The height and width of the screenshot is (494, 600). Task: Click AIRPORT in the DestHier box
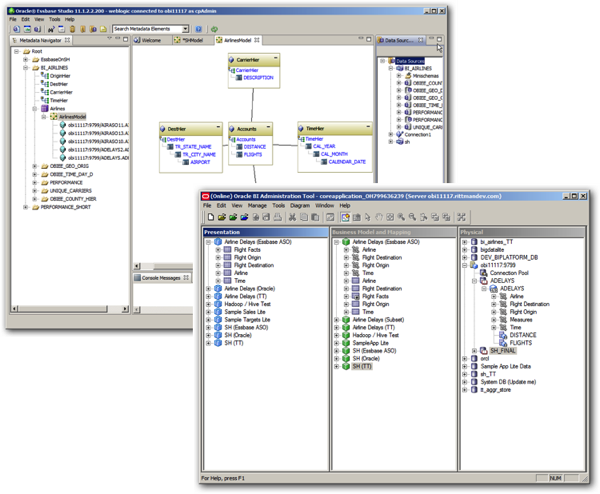tap(200, 162)
